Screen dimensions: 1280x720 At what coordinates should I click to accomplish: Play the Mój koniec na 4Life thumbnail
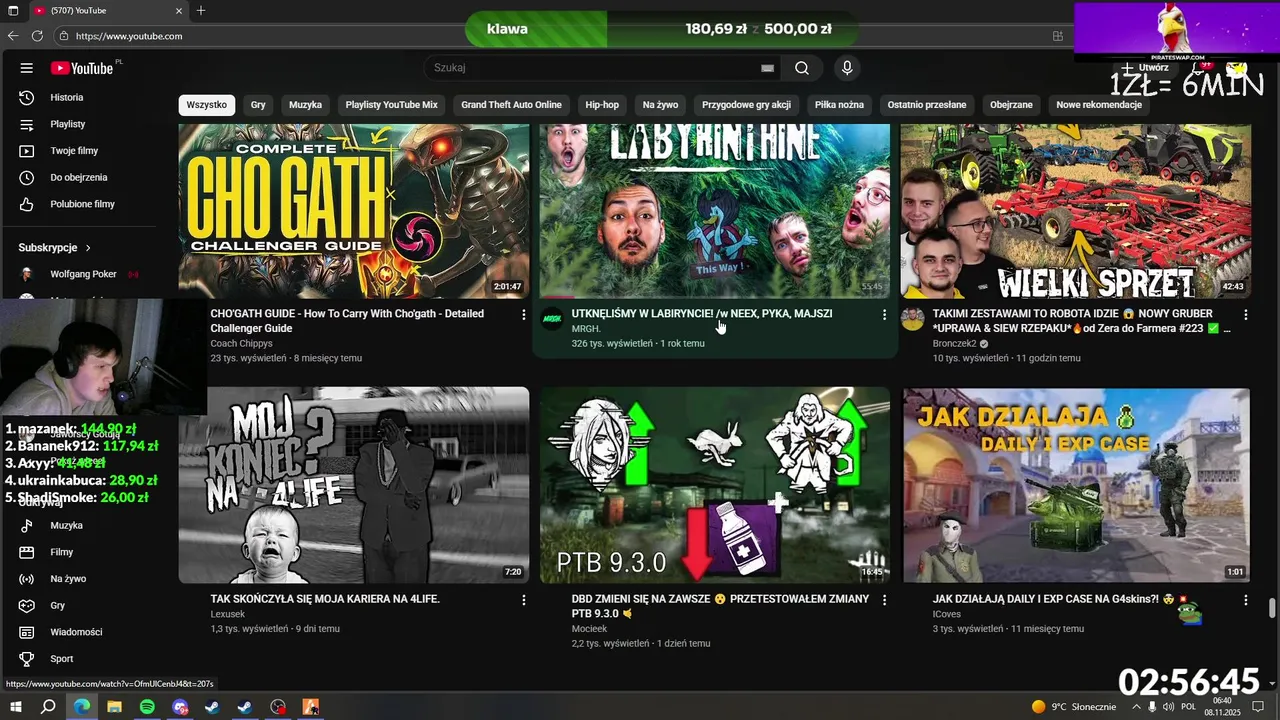(354, 485)
